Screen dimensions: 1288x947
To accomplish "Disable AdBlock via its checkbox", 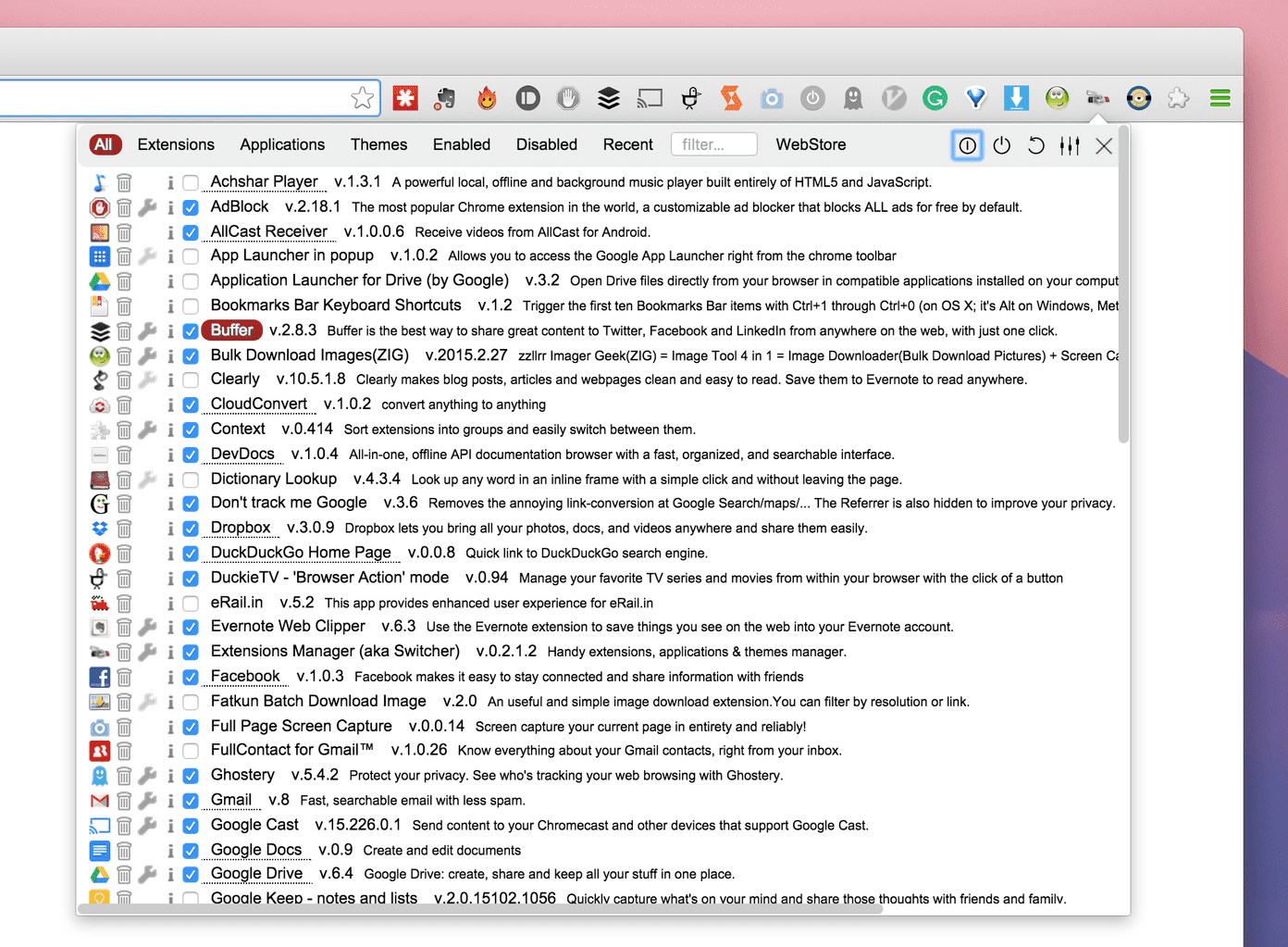I will (191, 207).
